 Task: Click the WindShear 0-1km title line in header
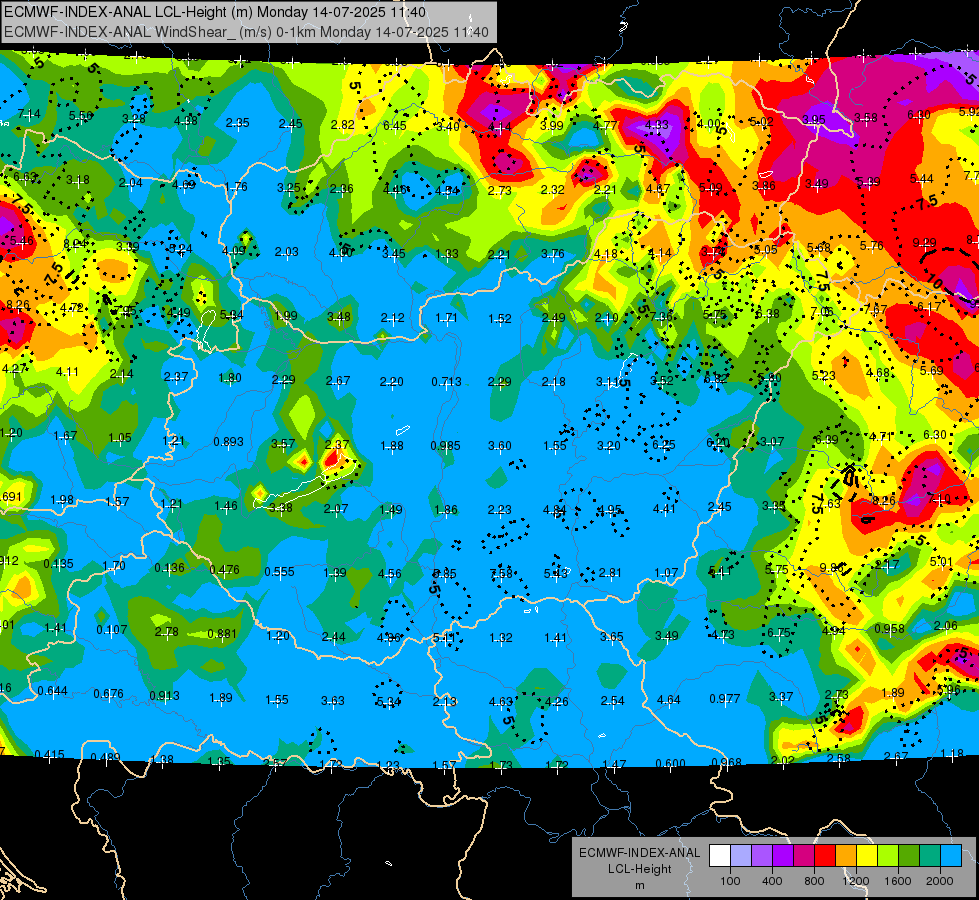pos(246,32)
